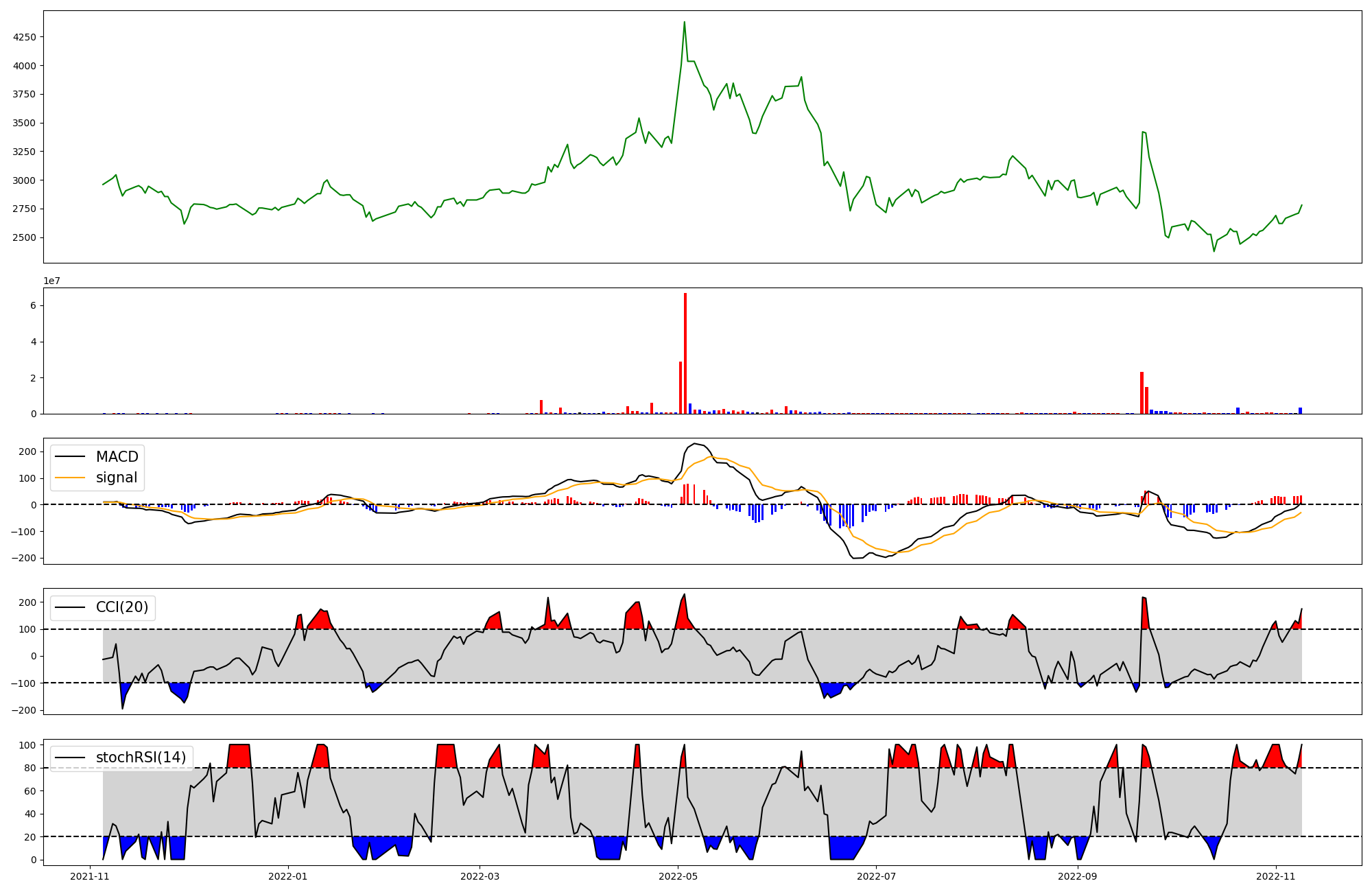This screenshot has height=892, width=1372.
Task: Click the 1e7 volume scale exponent label
Action: 51,281
